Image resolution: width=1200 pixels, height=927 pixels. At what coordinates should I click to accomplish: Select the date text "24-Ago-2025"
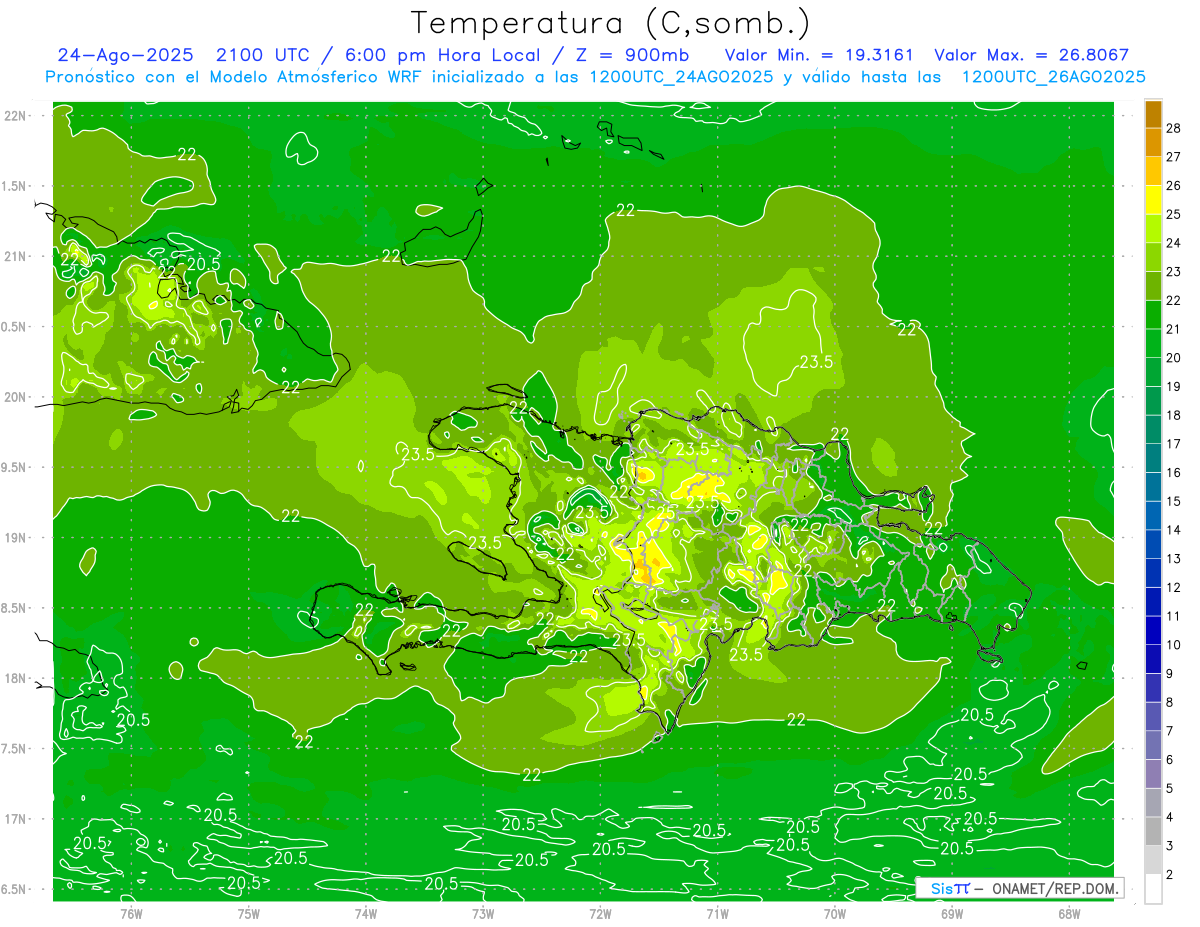(x=124, y=55)
